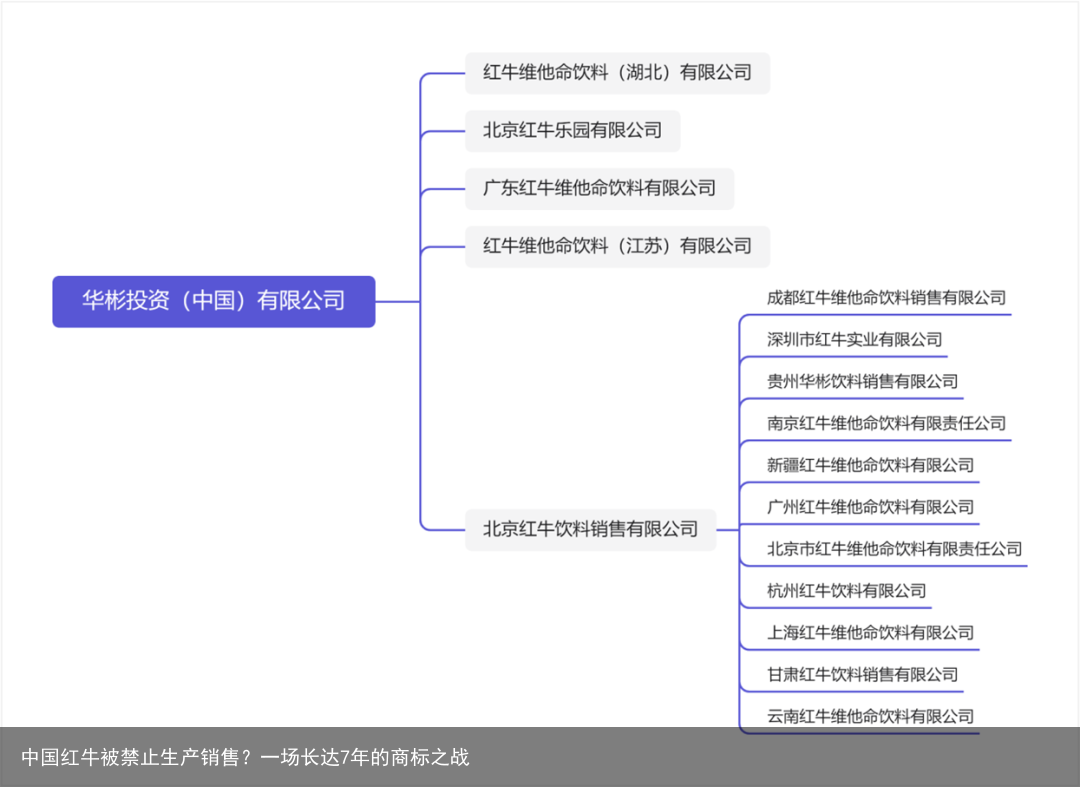Click the 深圳市红牛实业有限公司 entry

pos(854,339)
